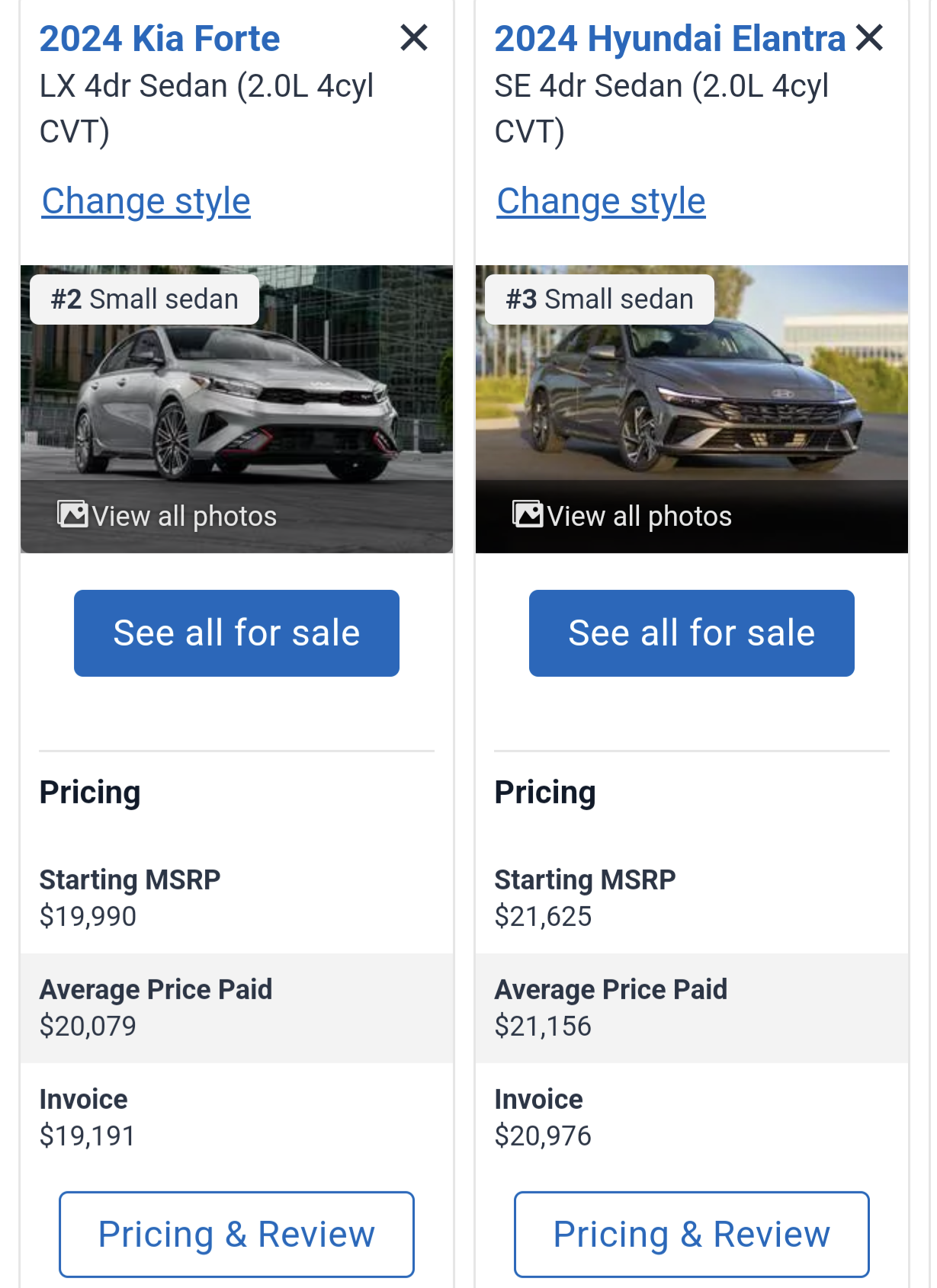
Task: Click the Kia Forte photo gallery icon
Action: click(72, 514)
